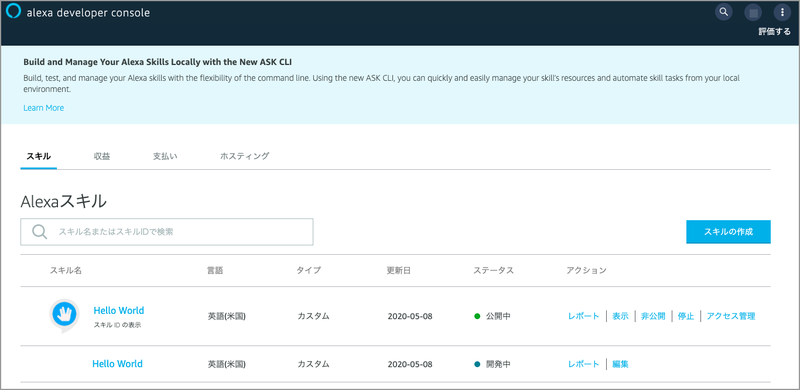Click the Alexa logo ring icon
This screenshot has width=800, height=390.
click(x=13, y=12)
